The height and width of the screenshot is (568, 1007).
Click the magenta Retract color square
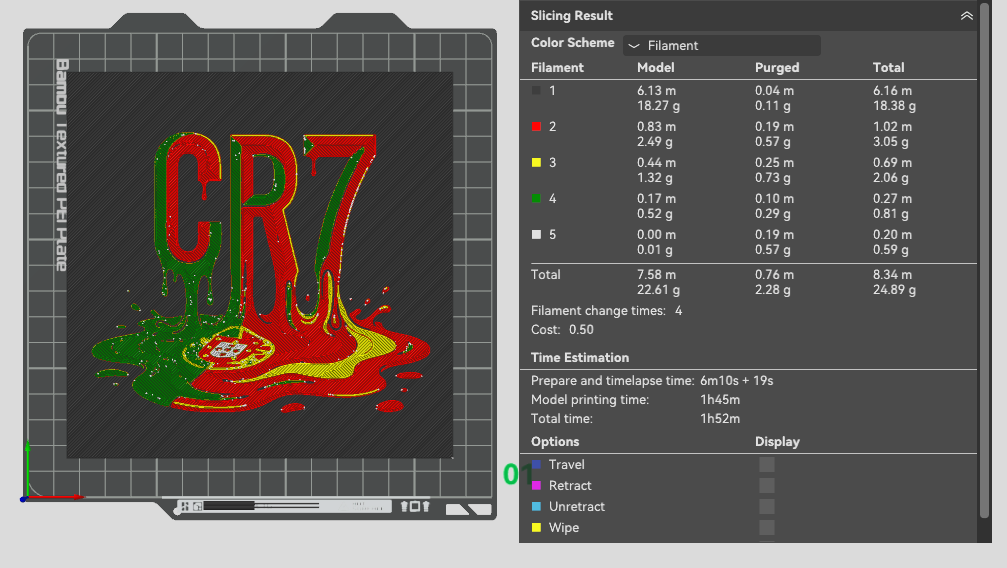point(536,486)
